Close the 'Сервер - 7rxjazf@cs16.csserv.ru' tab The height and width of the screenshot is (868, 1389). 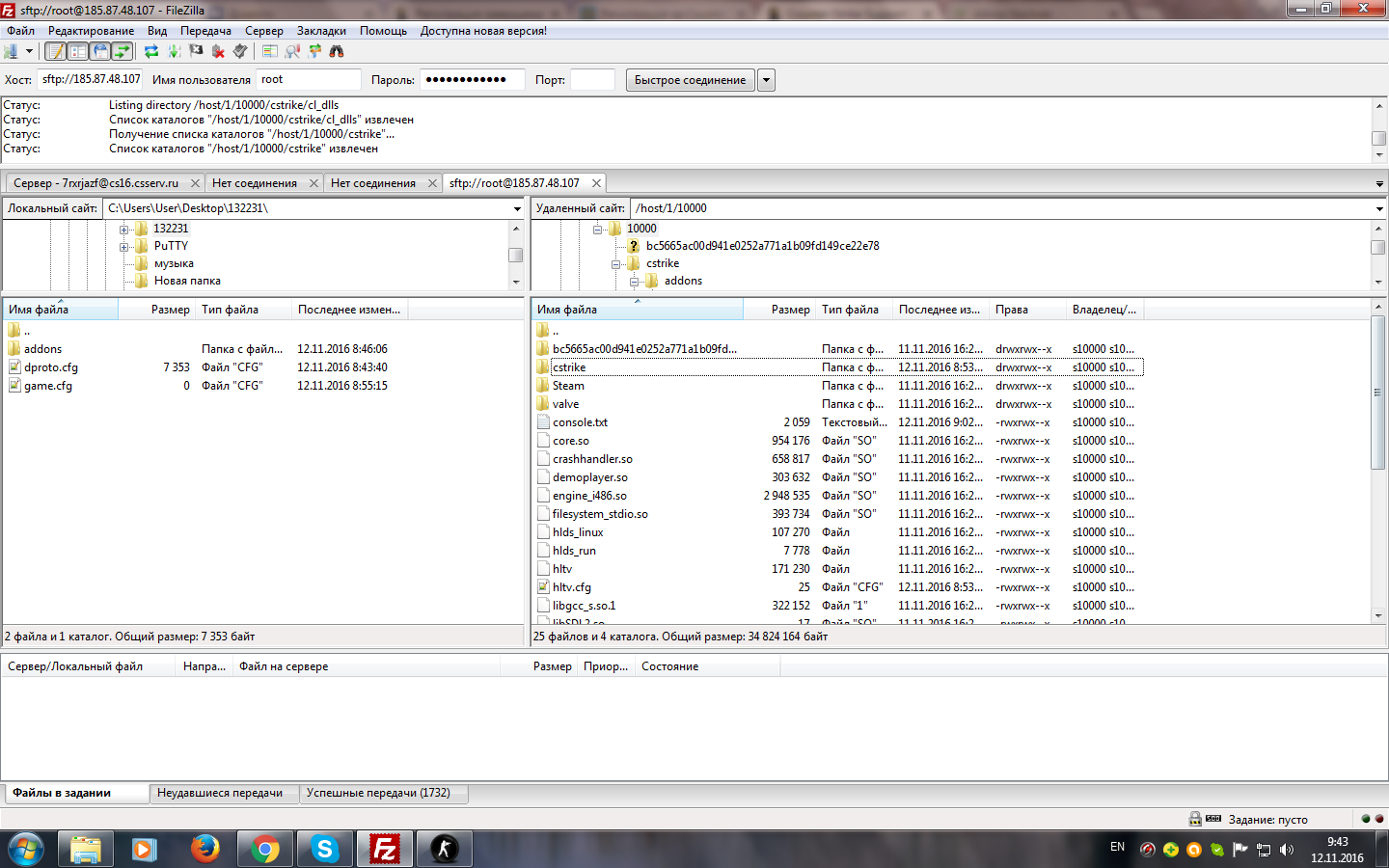coord(195,183)
